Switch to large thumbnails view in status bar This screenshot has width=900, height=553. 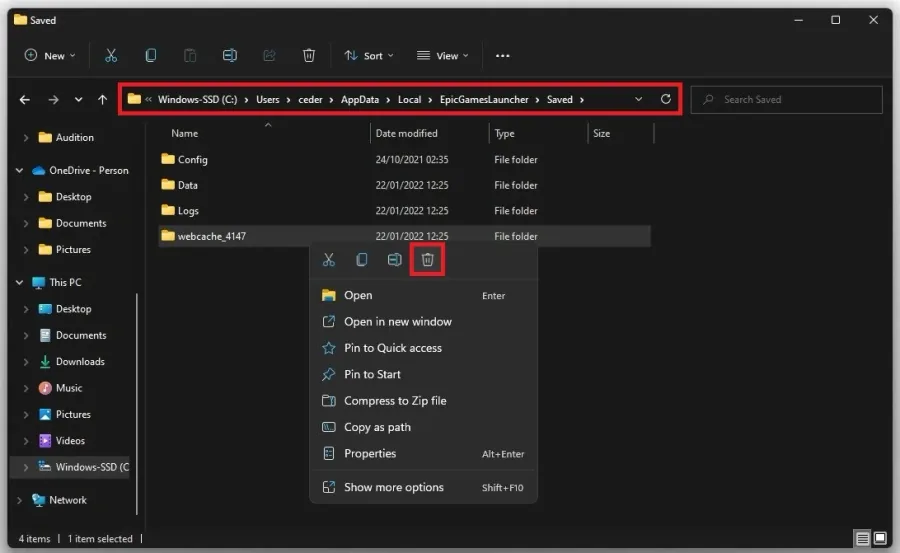(880, 538)
